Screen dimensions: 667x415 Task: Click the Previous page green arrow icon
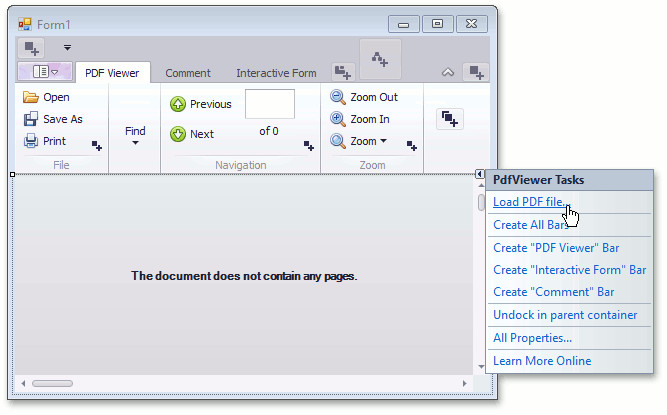[x=178, y=104]
